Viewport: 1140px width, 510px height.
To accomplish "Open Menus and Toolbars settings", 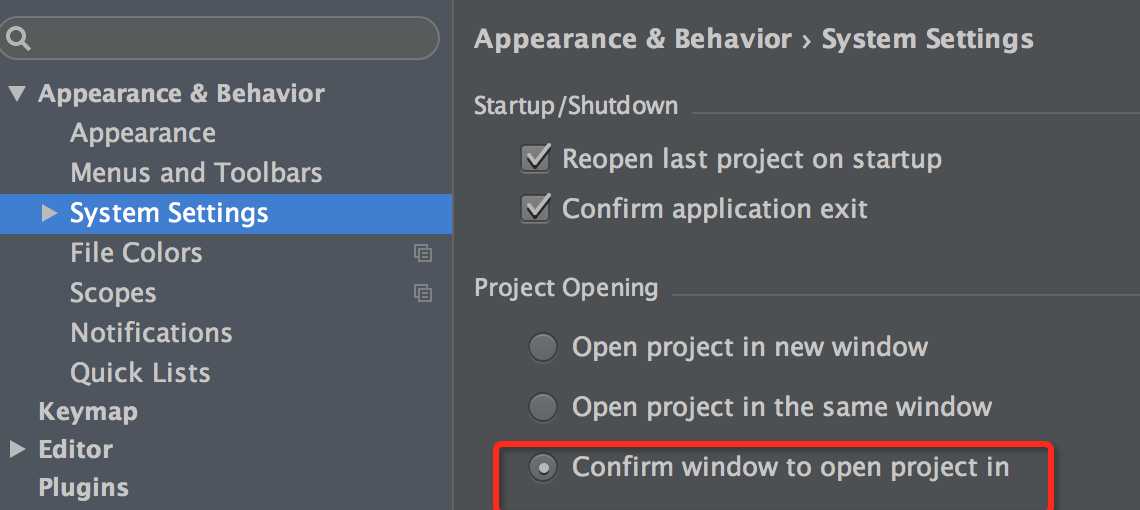I will click(x=196, y=173).
